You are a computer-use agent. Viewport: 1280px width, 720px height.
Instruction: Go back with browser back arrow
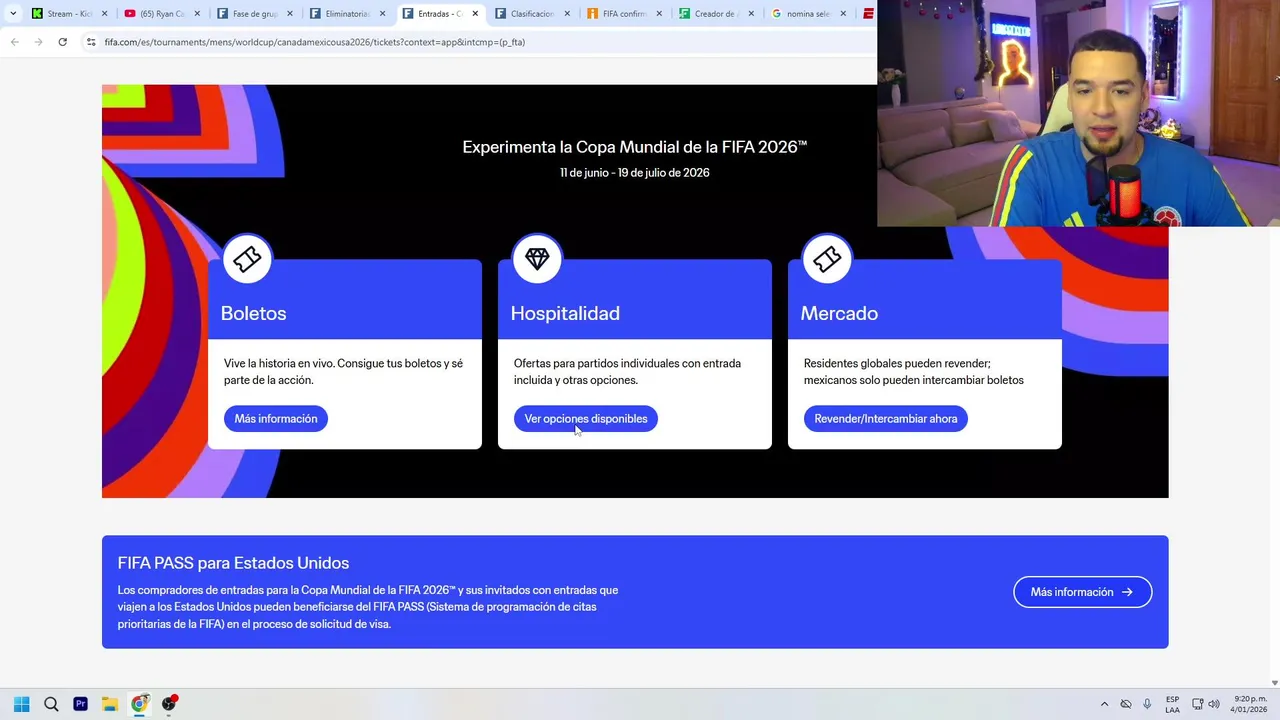[x=15, y=42]
